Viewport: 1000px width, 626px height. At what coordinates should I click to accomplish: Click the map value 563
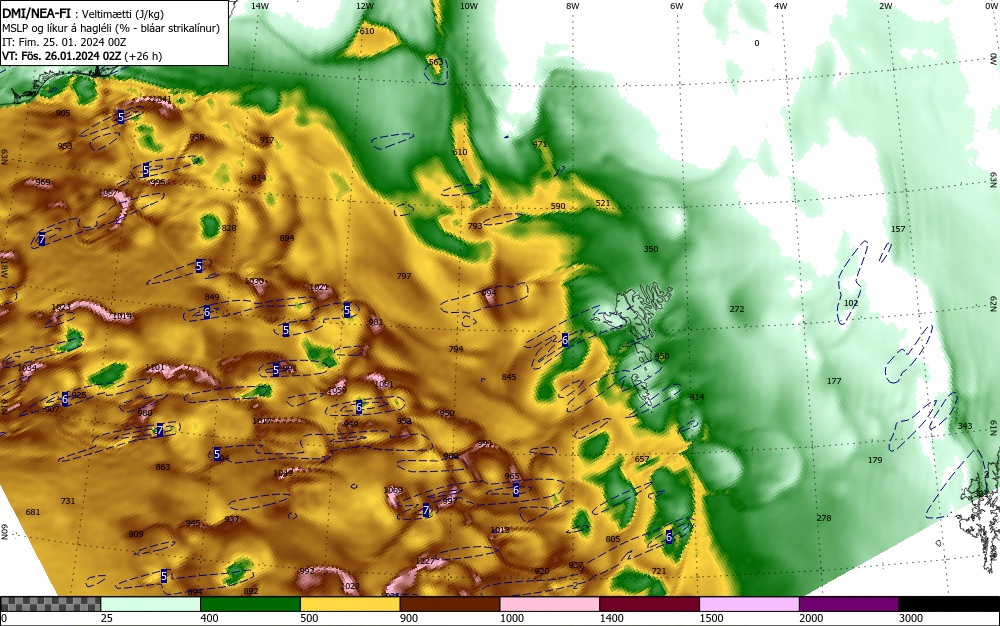[436, 62]
